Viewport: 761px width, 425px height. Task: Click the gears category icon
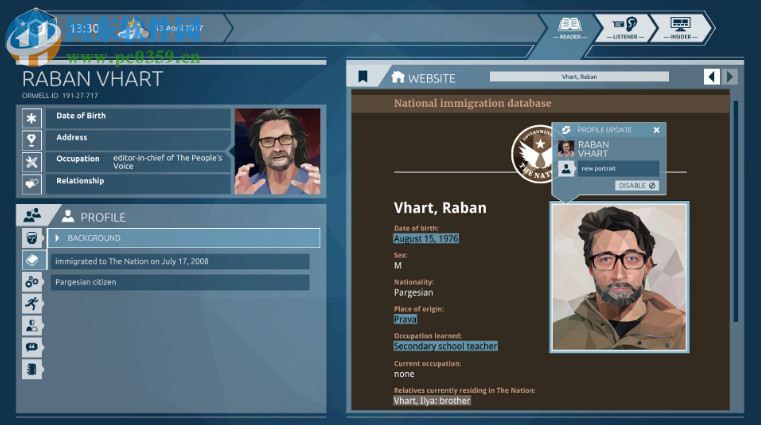[x=32, y=282]
